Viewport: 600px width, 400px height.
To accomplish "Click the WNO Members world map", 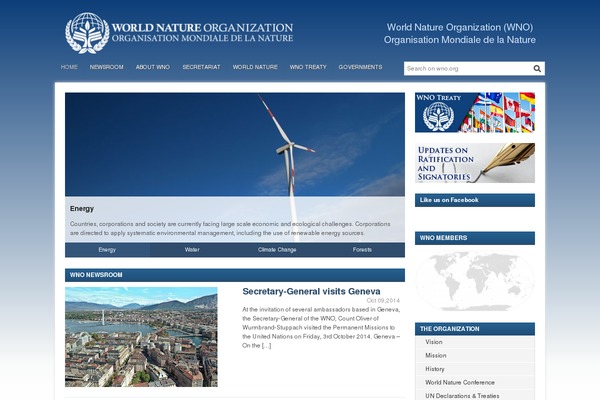I will click(475, 281).
